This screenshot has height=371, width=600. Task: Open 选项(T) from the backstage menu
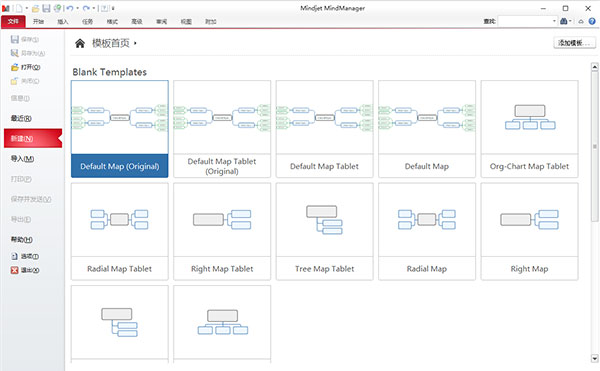(x=25, y=256)
